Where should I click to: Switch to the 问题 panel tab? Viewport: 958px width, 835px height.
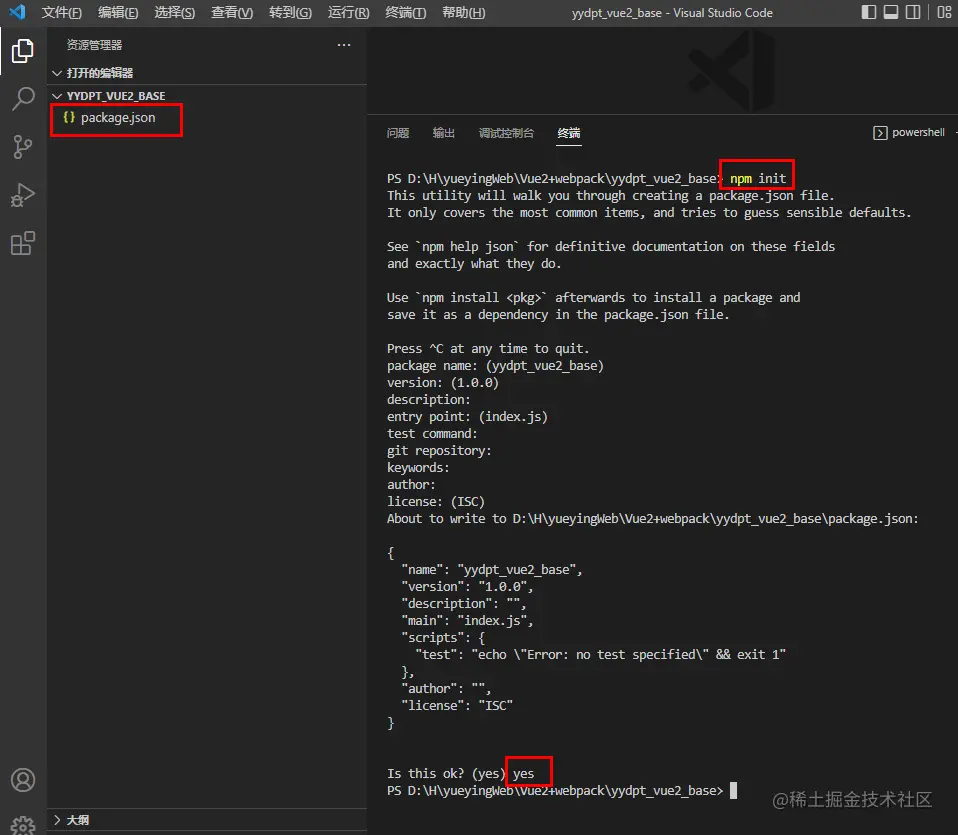click(x=398, y=133)
